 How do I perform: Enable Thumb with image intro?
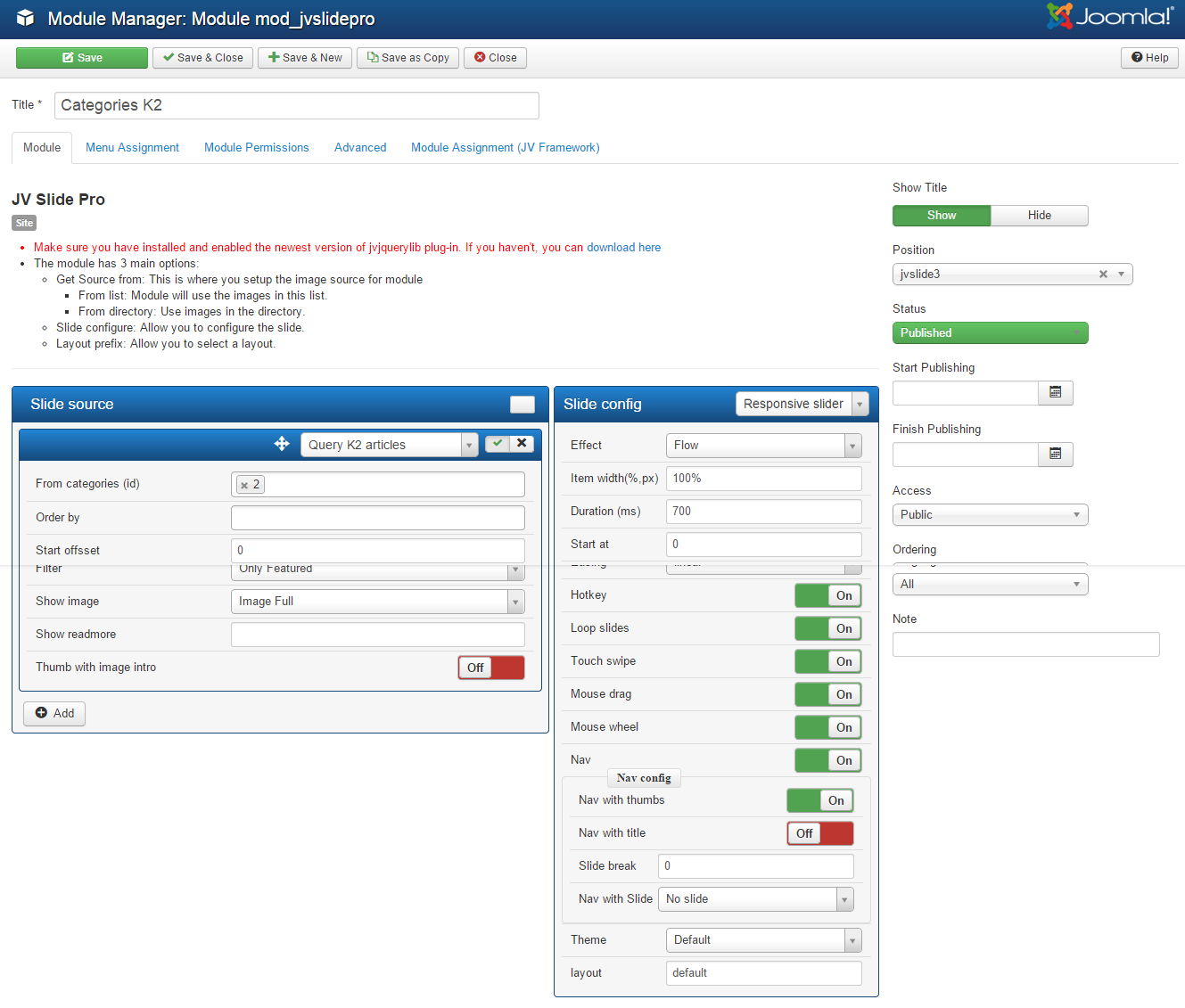pos(491,668)
